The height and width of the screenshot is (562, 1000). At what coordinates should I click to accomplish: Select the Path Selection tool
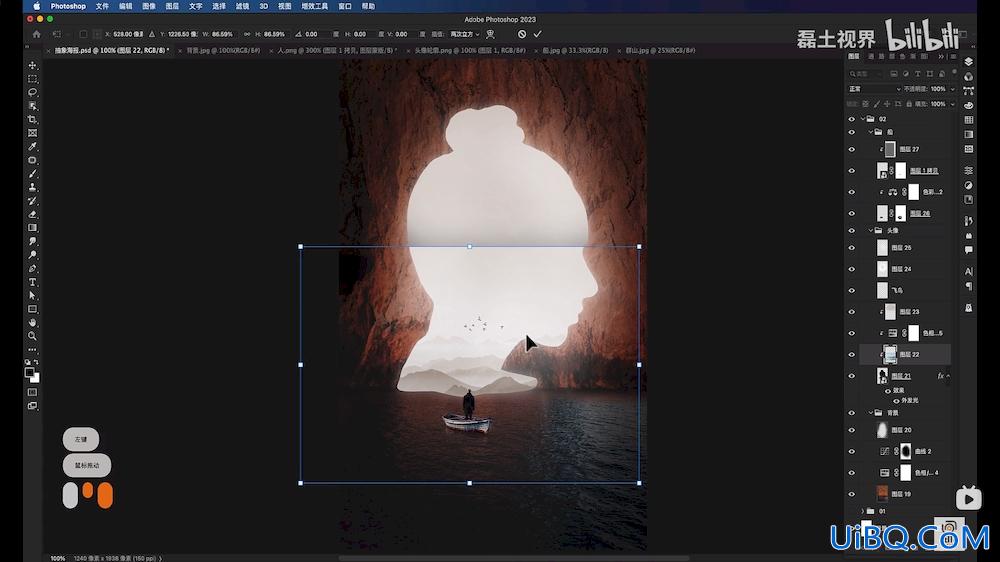pyautogui.click(x=33, y=295)
